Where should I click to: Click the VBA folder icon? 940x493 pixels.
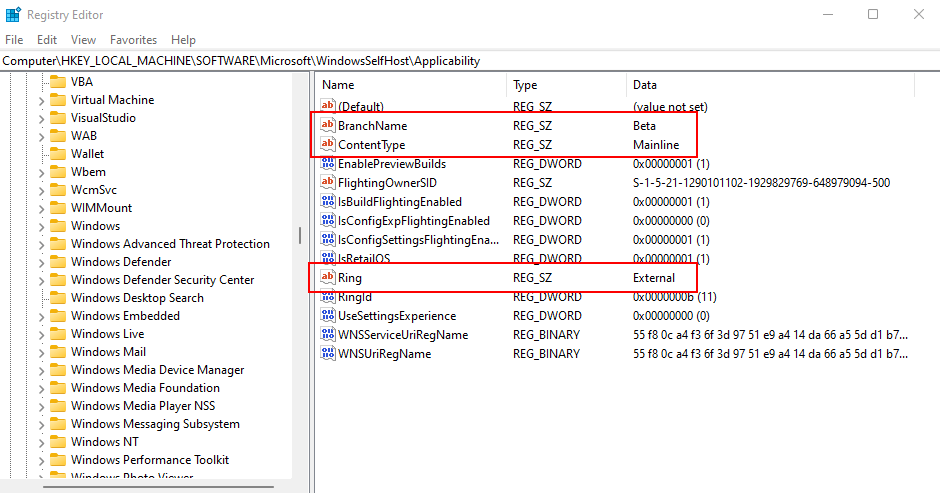point(58,82)
